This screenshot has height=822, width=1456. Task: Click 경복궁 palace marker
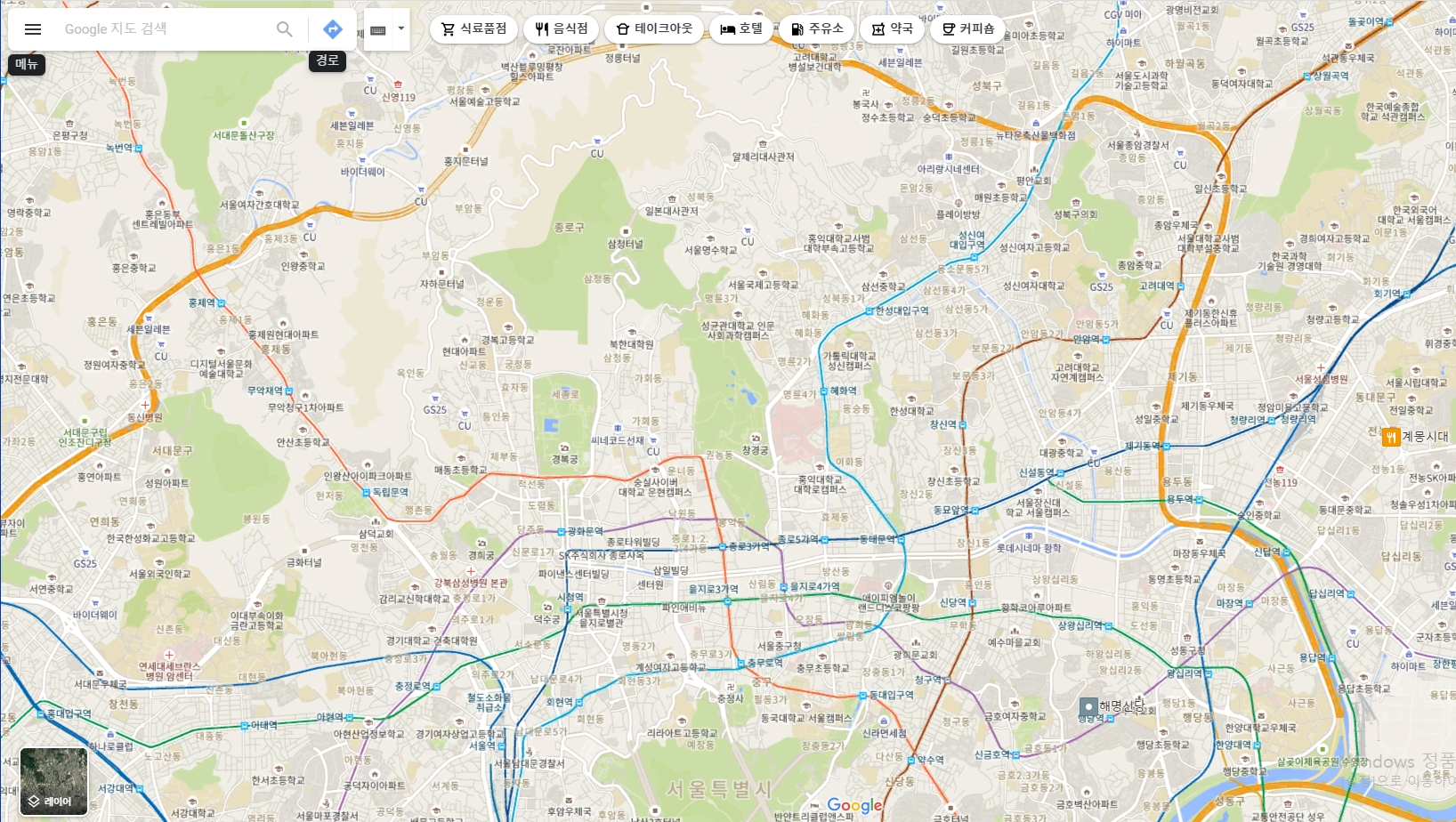click(563, 448)
